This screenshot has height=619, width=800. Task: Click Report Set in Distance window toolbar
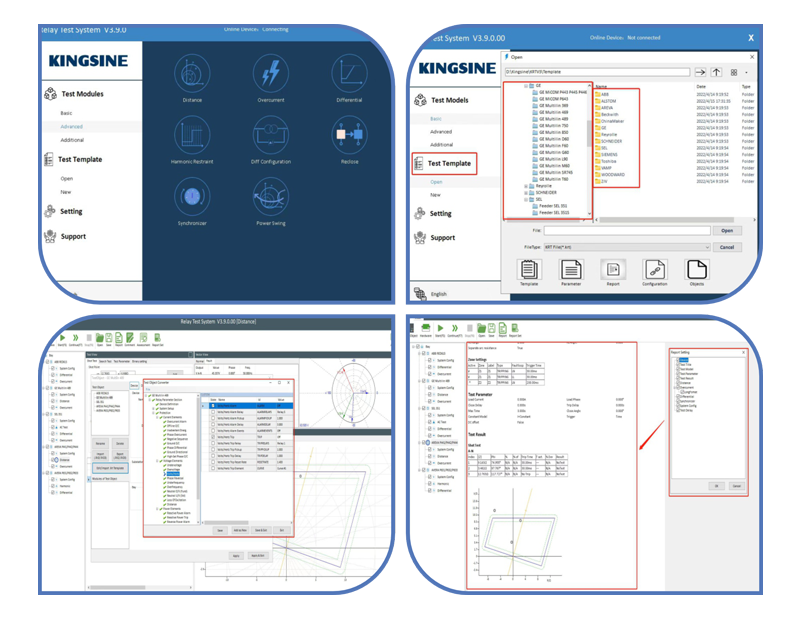point(158,338)
